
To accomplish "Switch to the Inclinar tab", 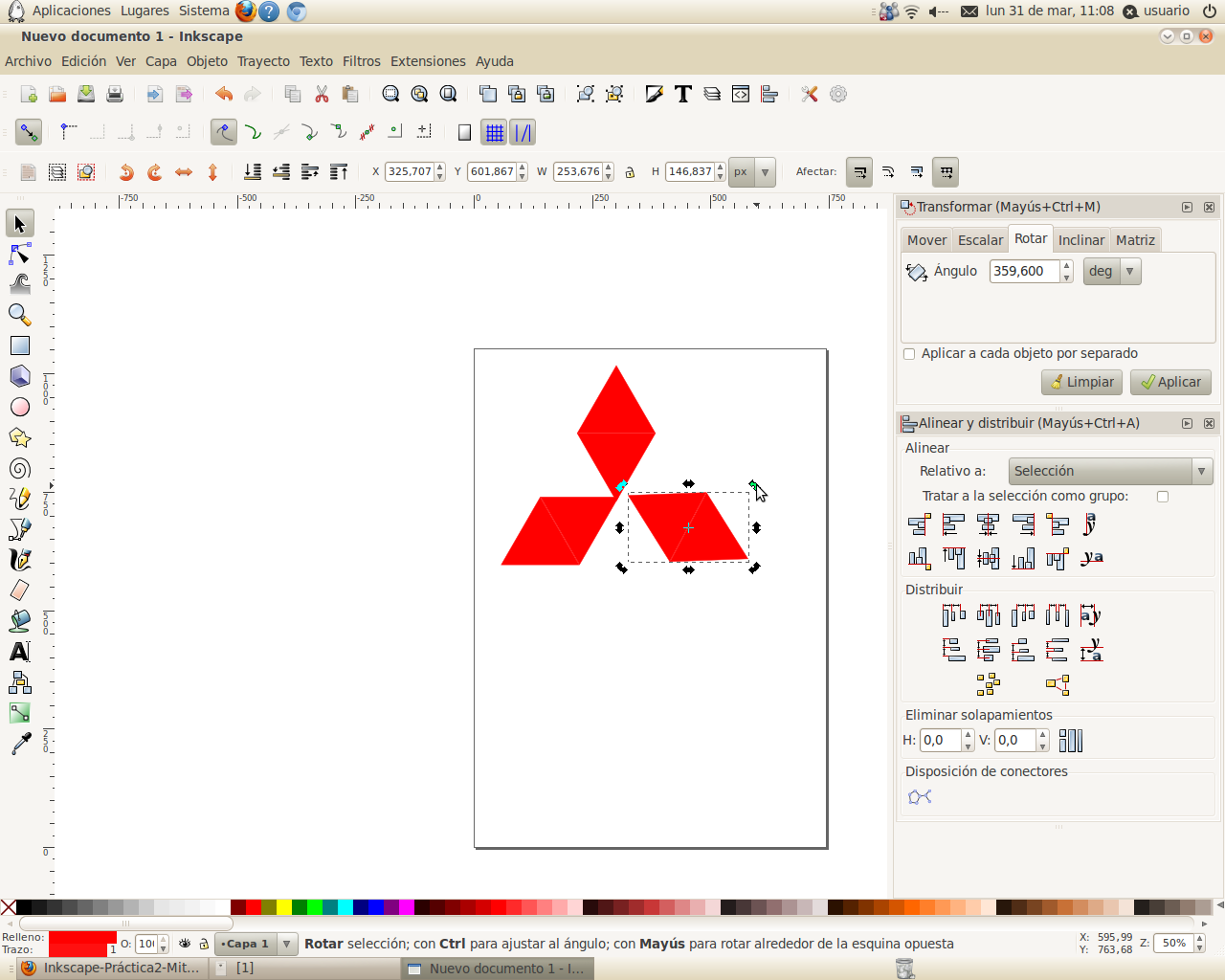I will 1081,239.
